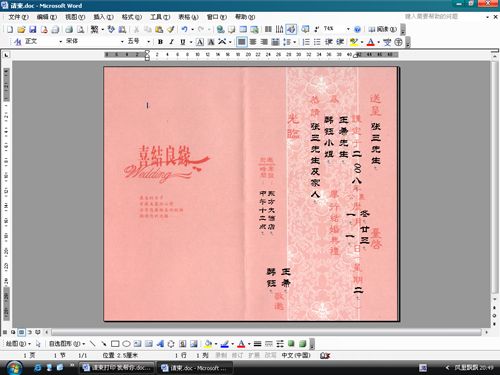Screen dimensions: 500x375
Task: Toggle the 改写 overtype indicator
Action: click(x=270, y=356)
